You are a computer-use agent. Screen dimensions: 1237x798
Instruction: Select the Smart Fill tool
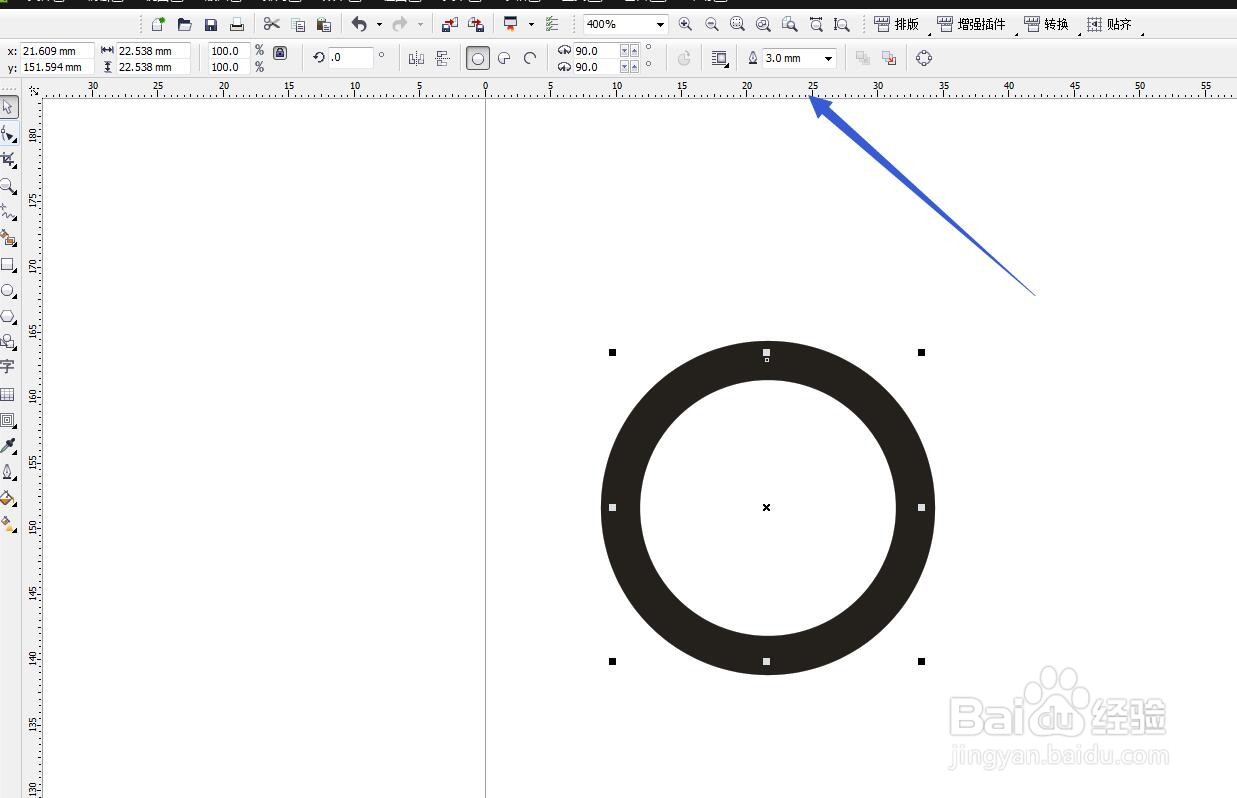click(x=8, y=238)
